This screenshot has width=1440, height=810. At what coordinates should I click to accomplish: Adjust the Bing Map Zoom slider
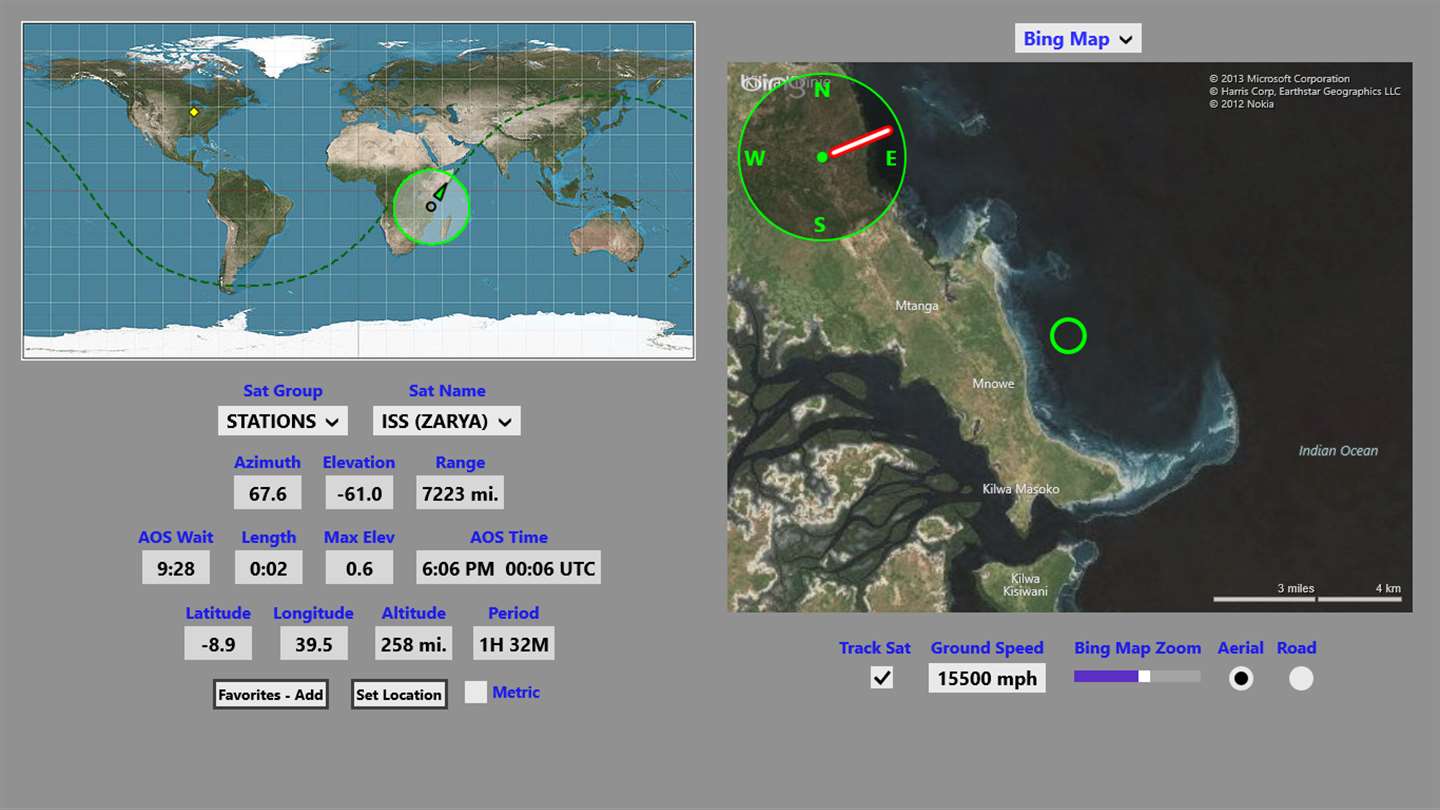[1137, 677]
